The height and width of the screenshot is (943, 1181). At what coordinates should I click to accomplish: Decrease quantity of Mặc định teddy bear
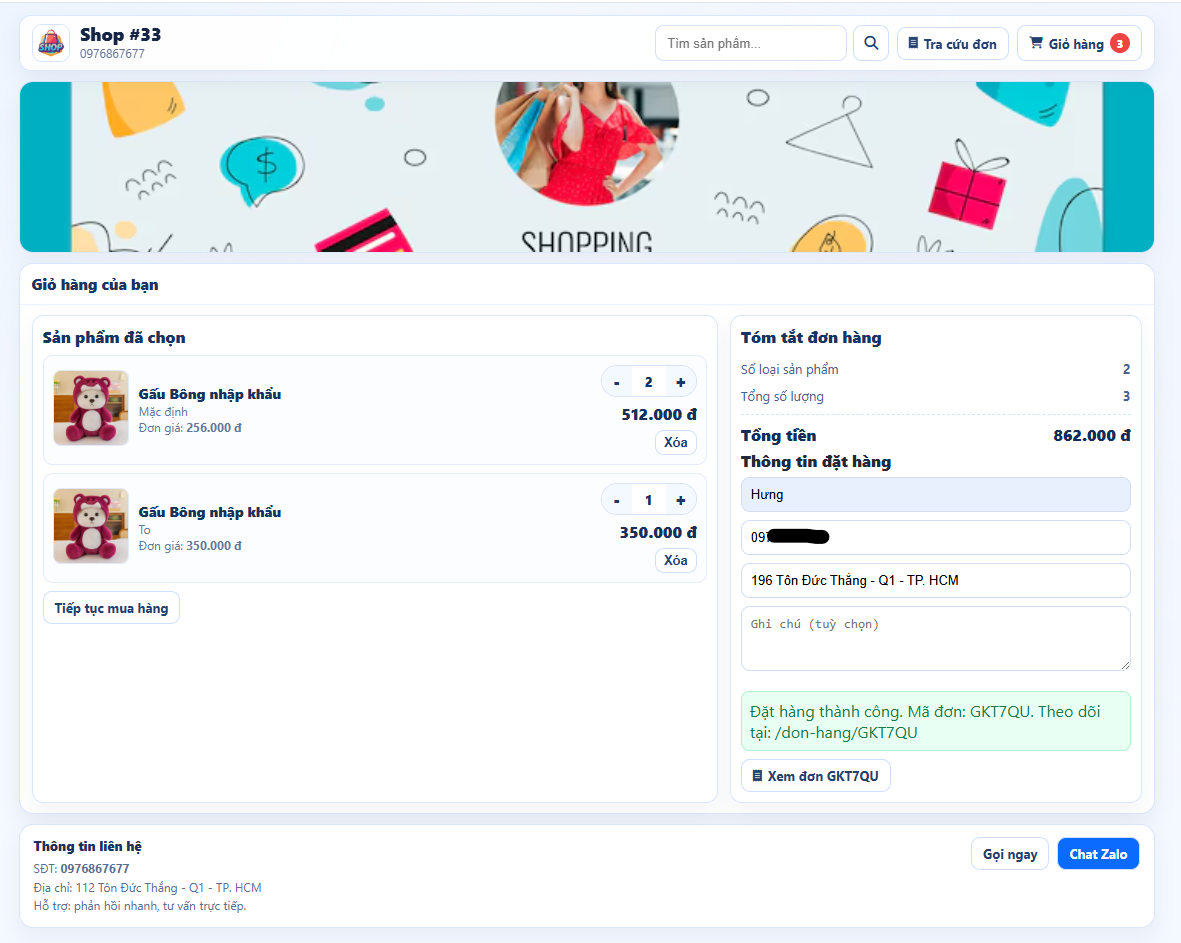(617, 382)
